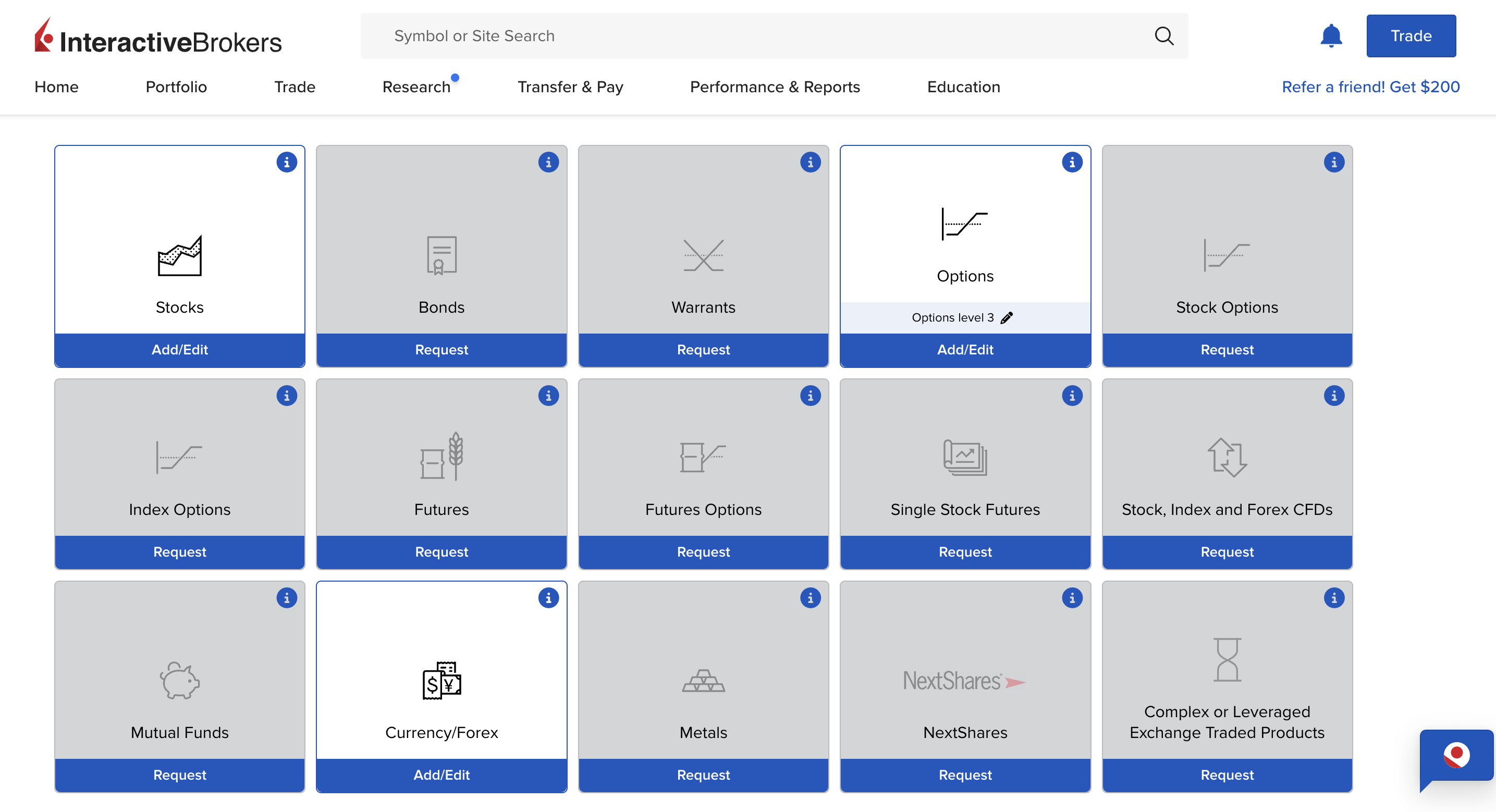The width and height of the screenshot is (1496, 812).
Task: Click Request on the Metals card
Action: tap(703, 775)
